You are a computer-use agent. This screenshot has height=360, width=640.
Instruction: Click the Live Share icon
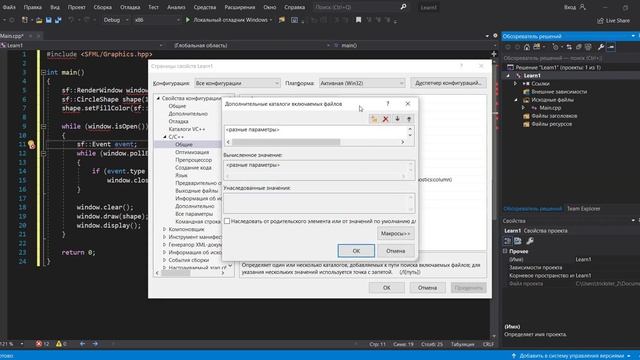tap(600, 20)
